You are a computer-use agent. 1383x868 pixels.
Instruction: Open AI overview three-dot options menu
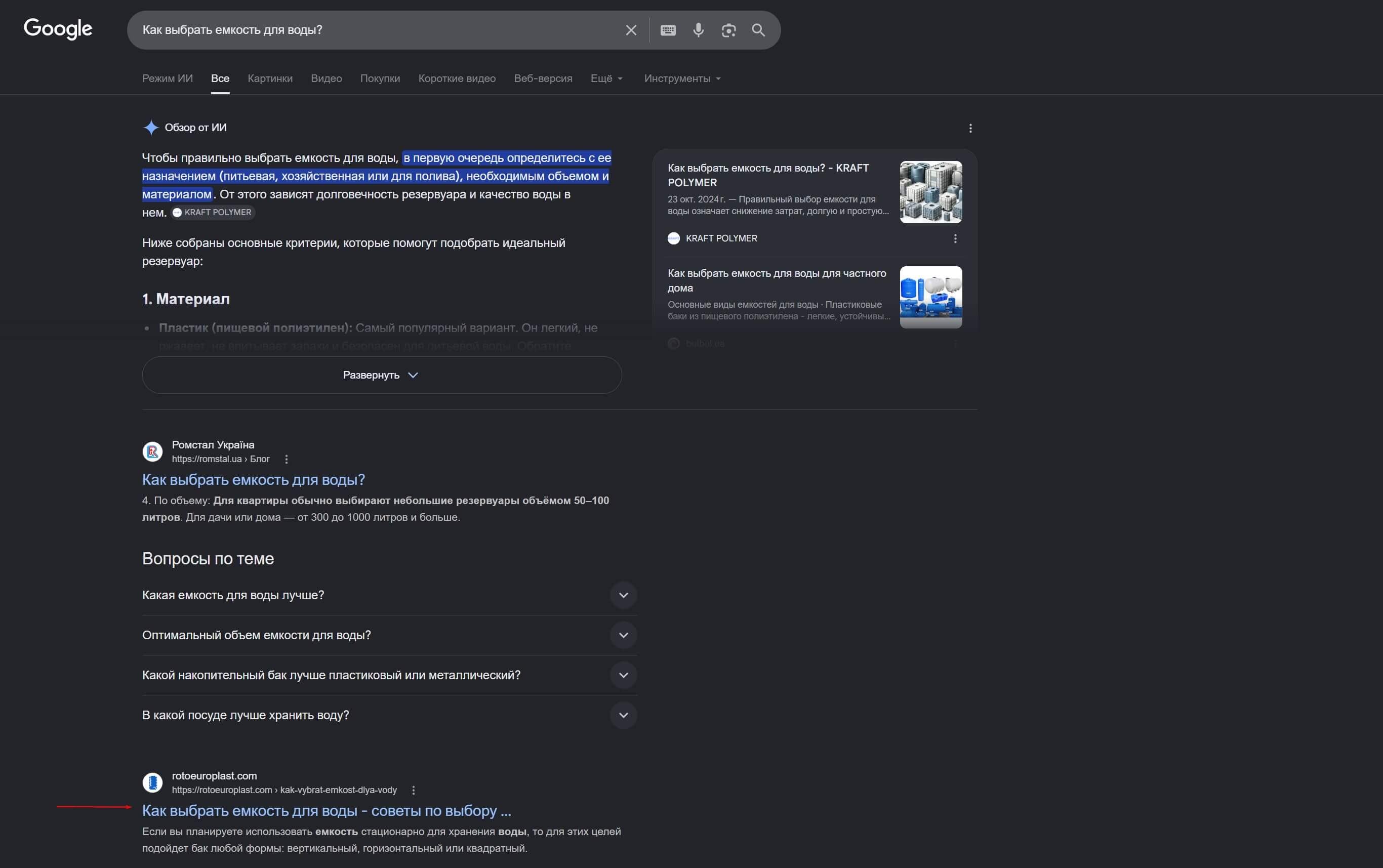coord(970,128)
